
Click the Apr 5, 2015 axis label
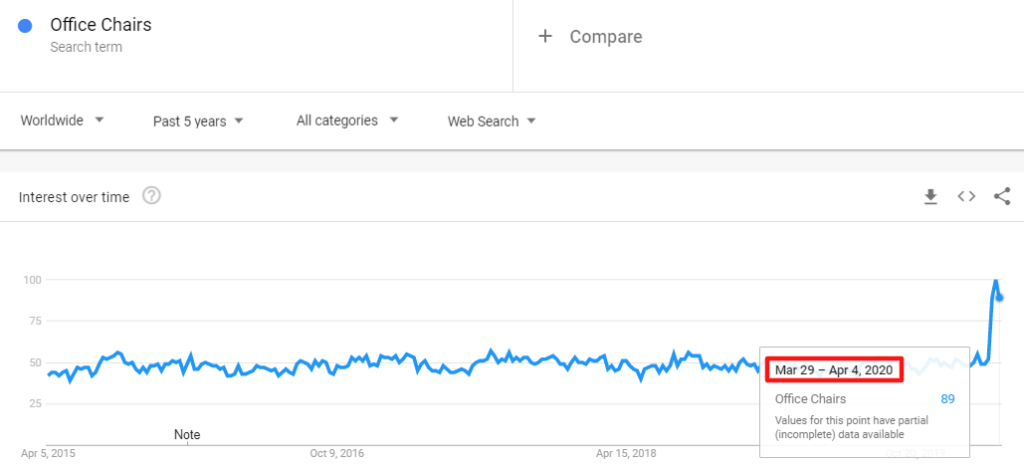tap(47, 453)
